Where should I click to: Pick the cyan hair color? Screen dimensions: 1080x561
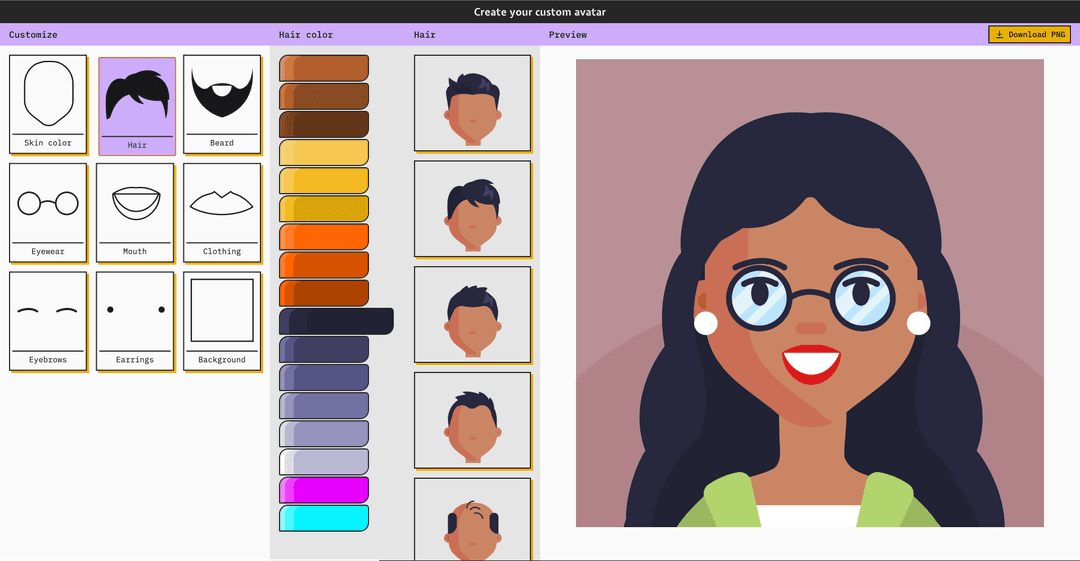click(324, 518)
